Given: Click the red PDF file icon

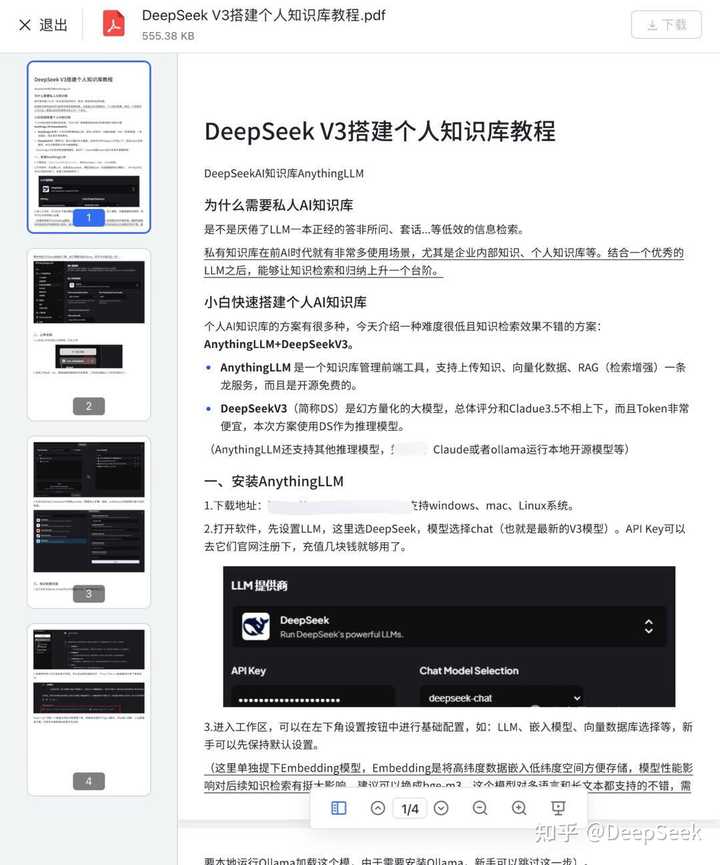Looking at the screenshot, I should (x=114, y=24).
